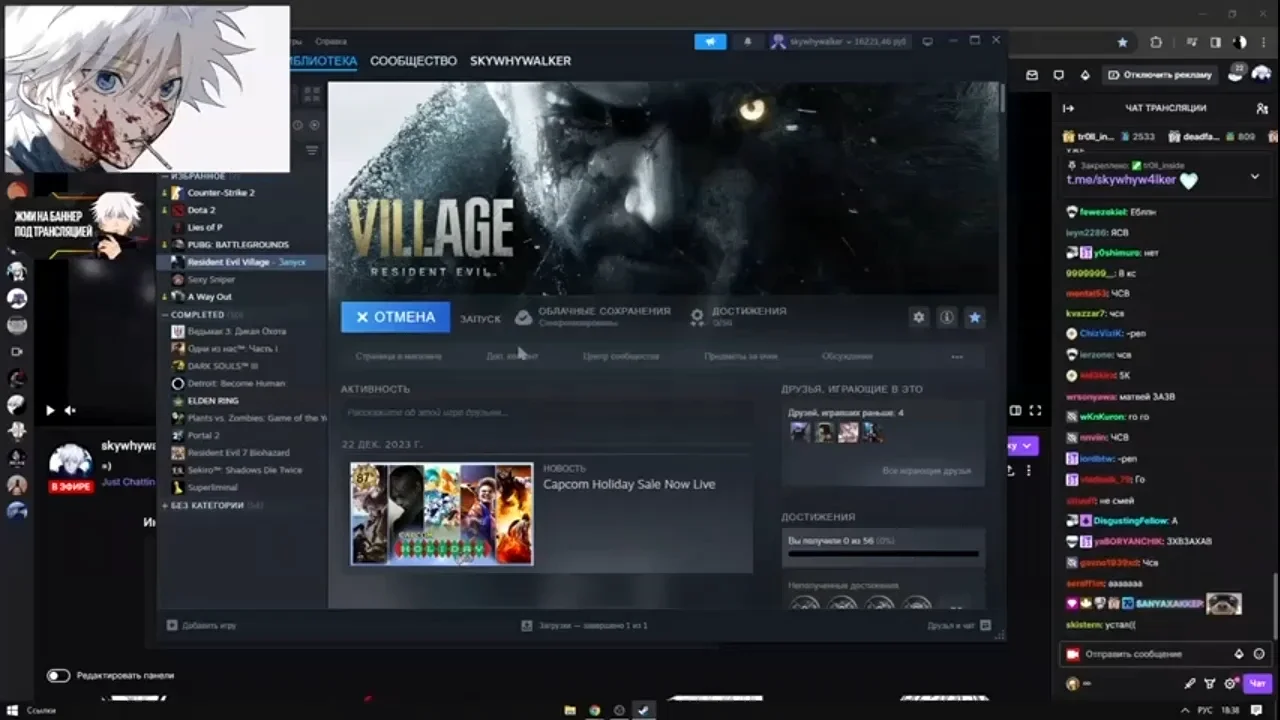This screenshot has width=1280, height=720.
Task: Open the SKYWHYWALKER profile tab
Action: pyautogui.click(x=520, y=61)
